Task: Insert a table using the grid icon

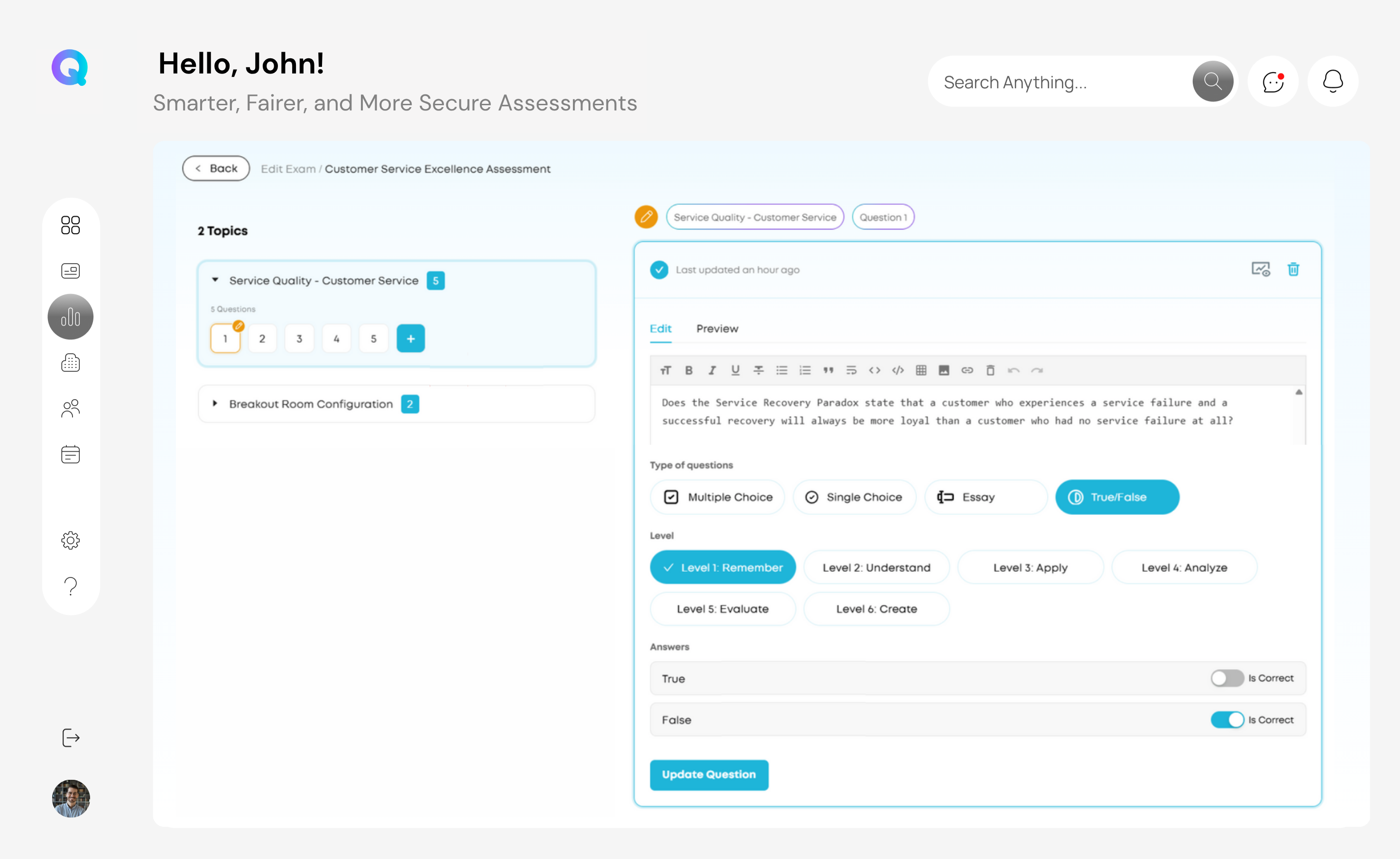Action: tap(921, 370)
